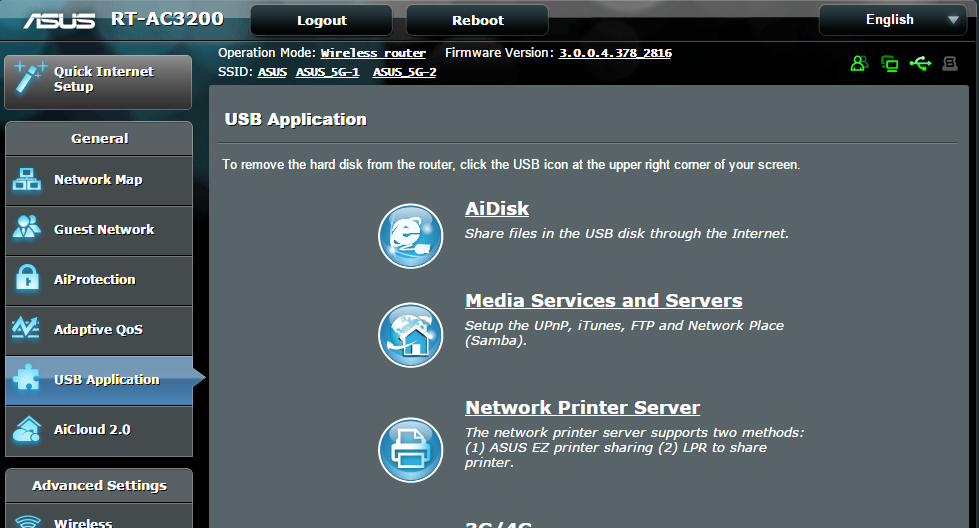Open Guest Network menu item

99,230
